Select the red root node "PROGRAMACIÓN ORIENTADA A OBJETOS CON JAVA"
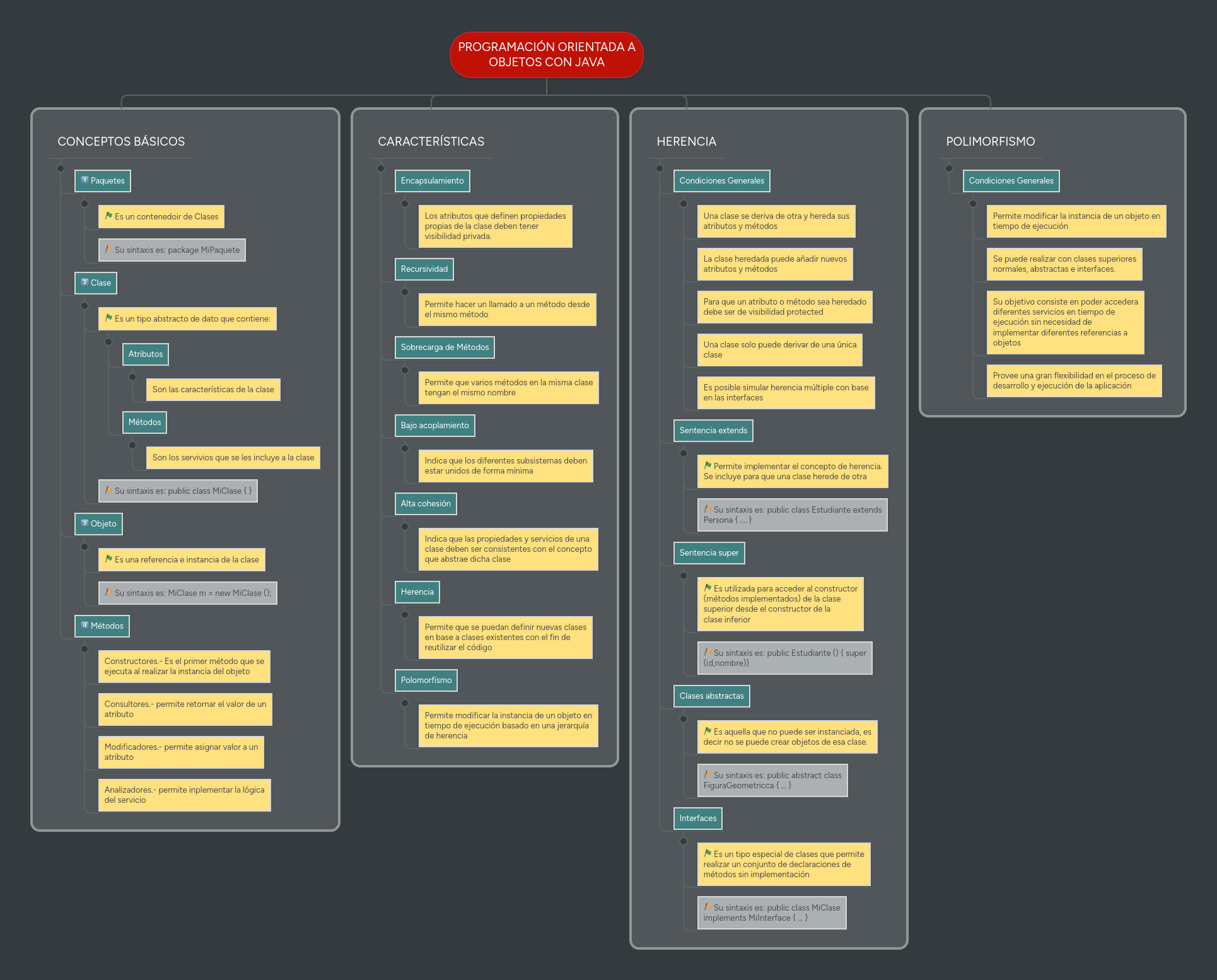 (x=547, y=55)
